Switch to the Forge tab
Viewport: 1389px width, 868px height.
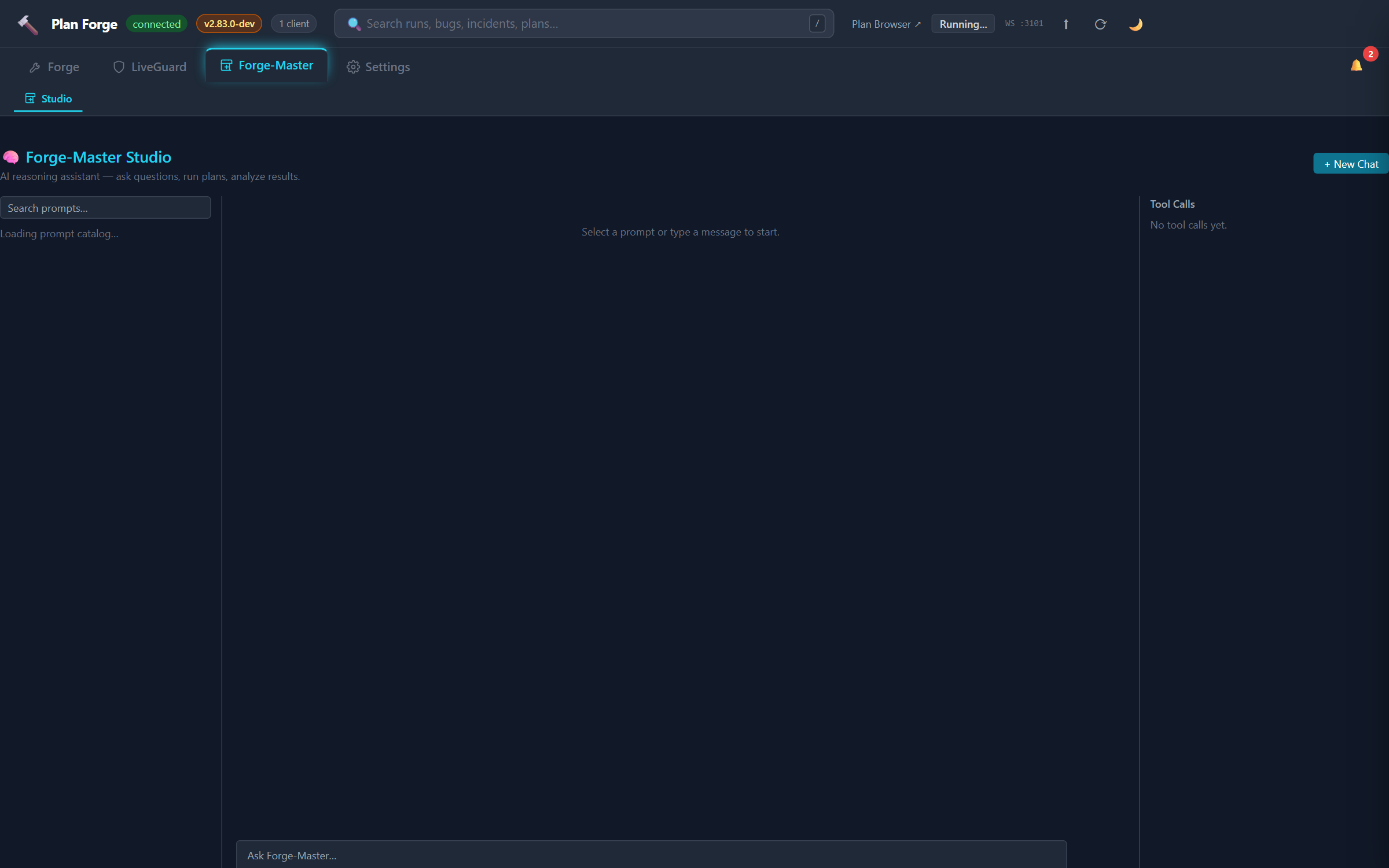point(54,67)
